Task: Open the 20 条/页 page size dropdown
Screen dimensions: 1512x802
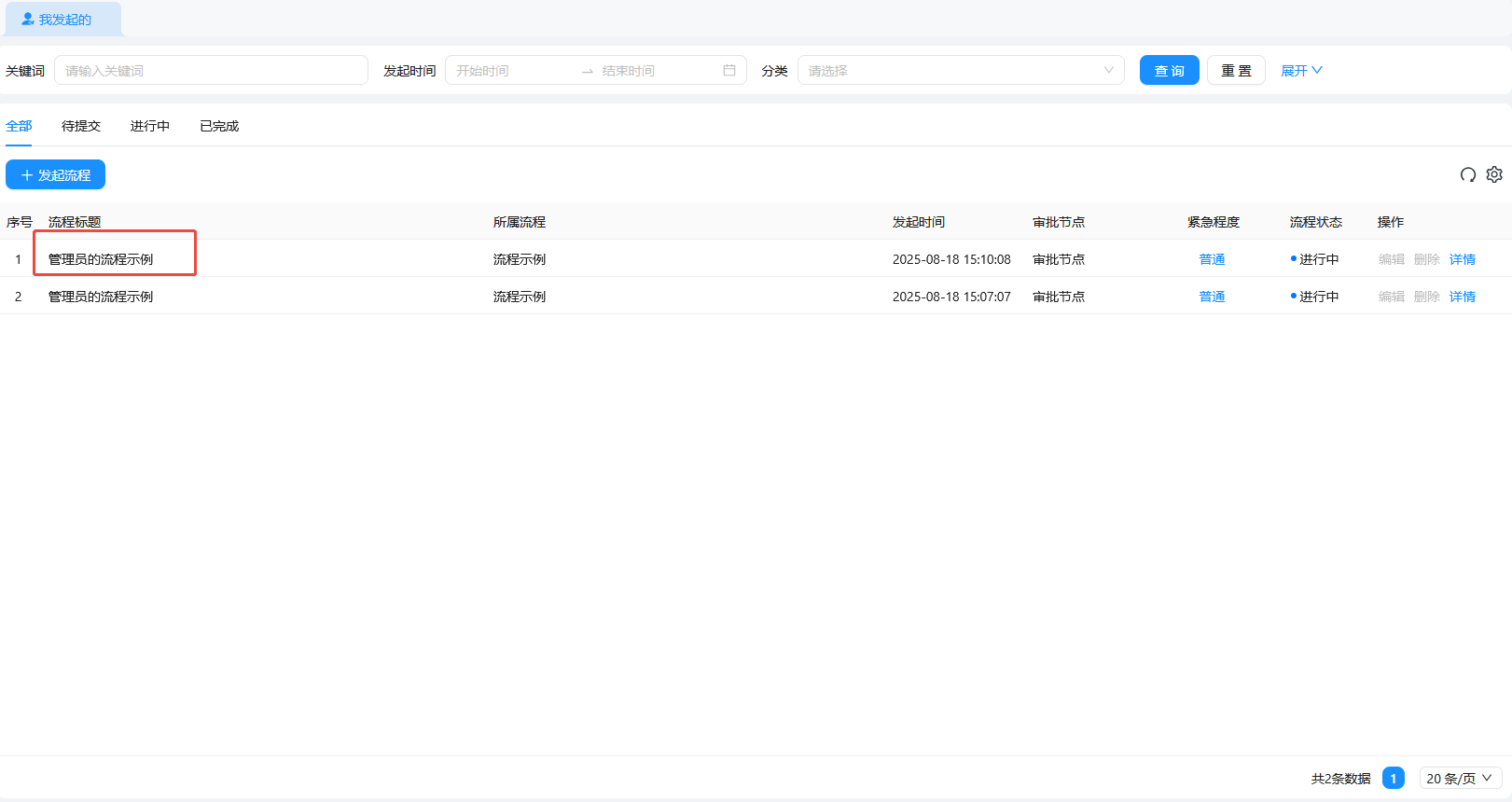Action: 1459,779
